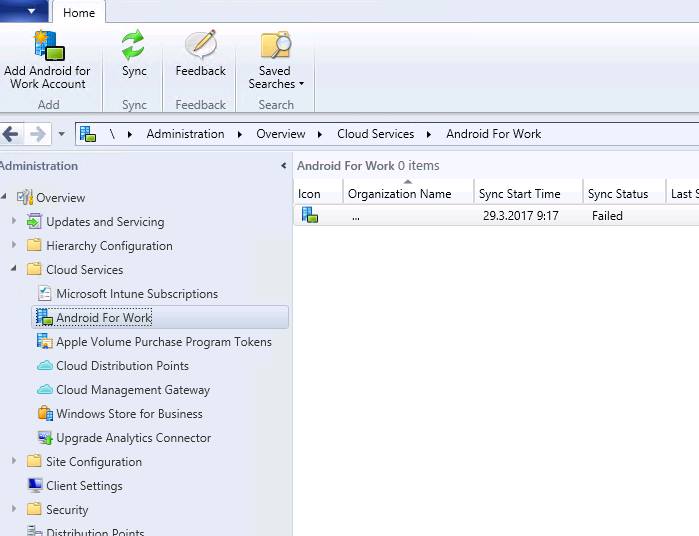Select Cloud Distribution Points icon in tree
699x536 pixels.
44,366
